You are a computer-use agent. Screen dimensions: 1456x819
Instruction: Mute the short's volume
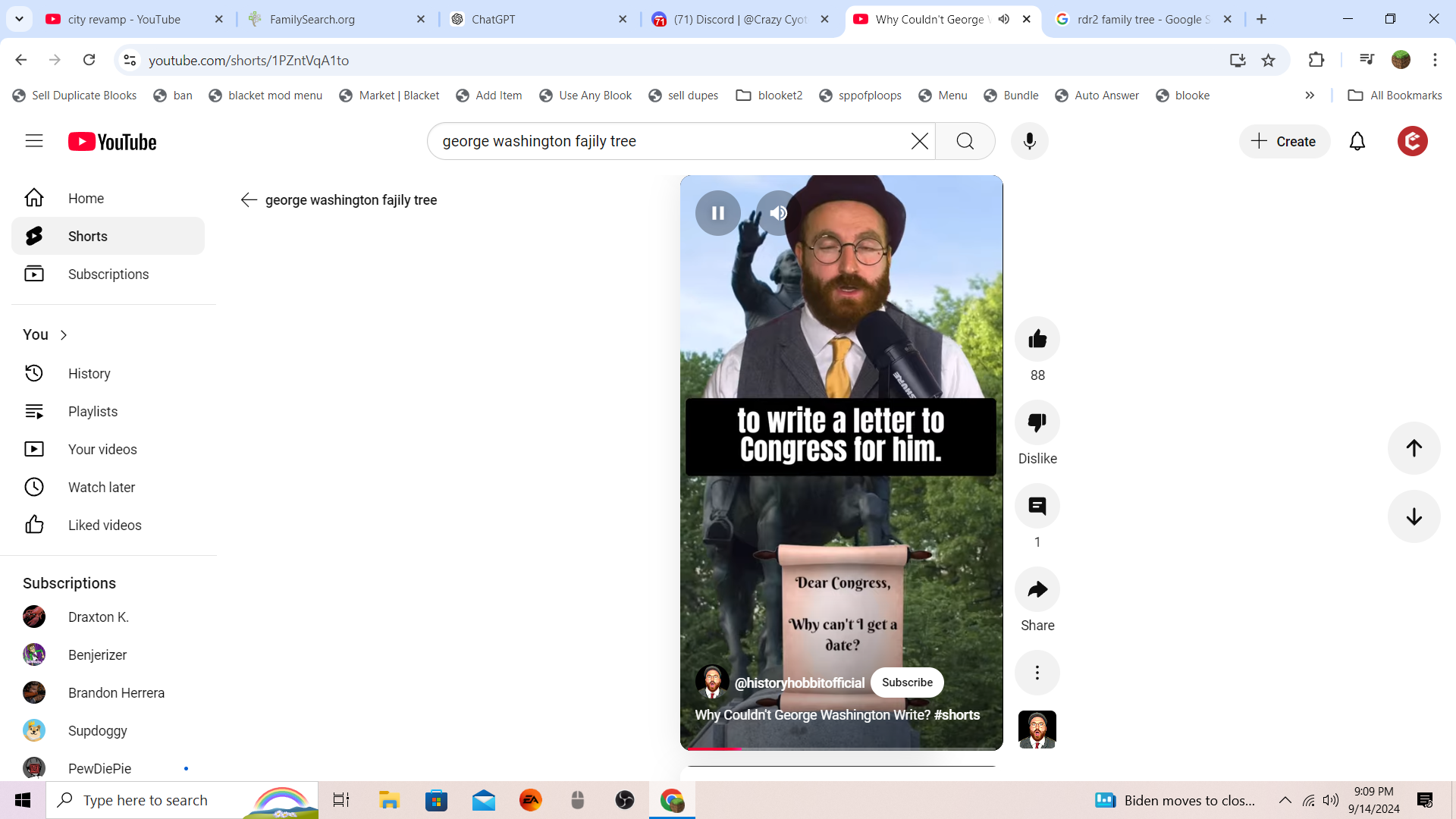pos(778,213)
